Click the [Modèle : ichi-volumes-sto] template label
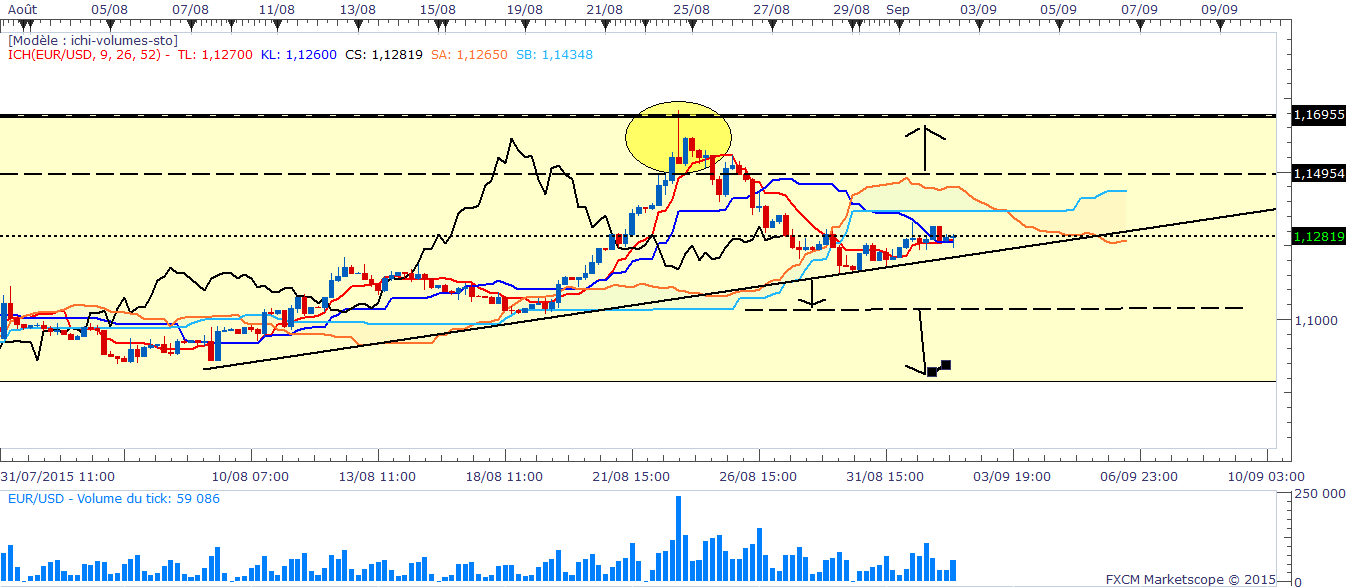 (93, 41)
